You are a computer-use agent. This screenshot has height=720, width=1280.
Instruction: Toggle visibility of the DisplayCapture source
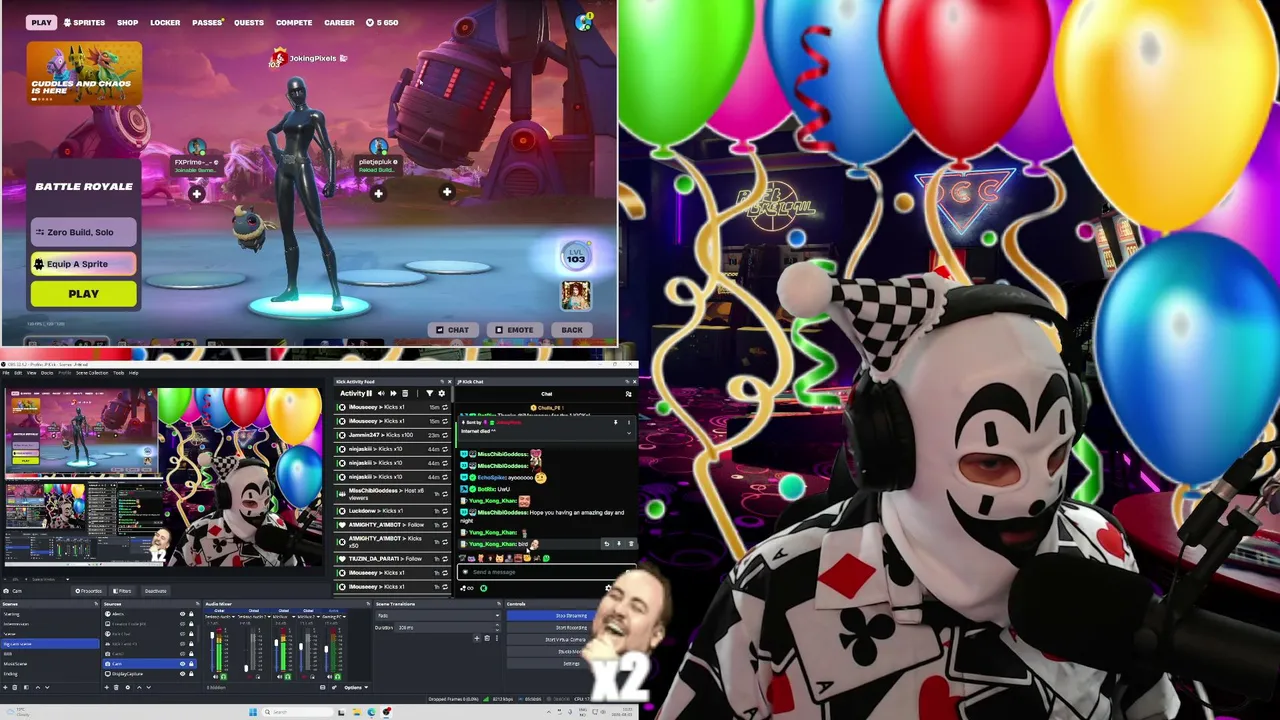(182, 674)
